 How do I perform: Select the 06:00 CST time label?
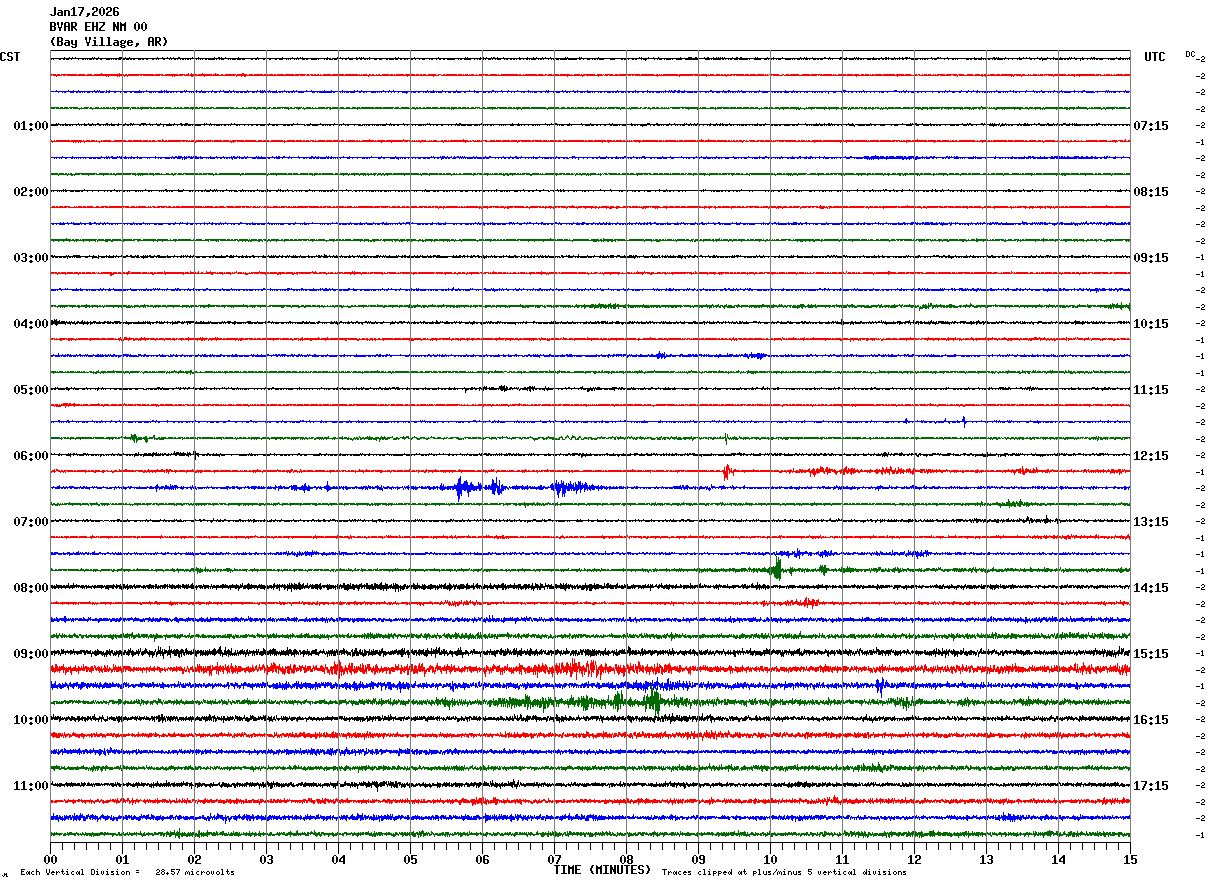tap(31, 456)
